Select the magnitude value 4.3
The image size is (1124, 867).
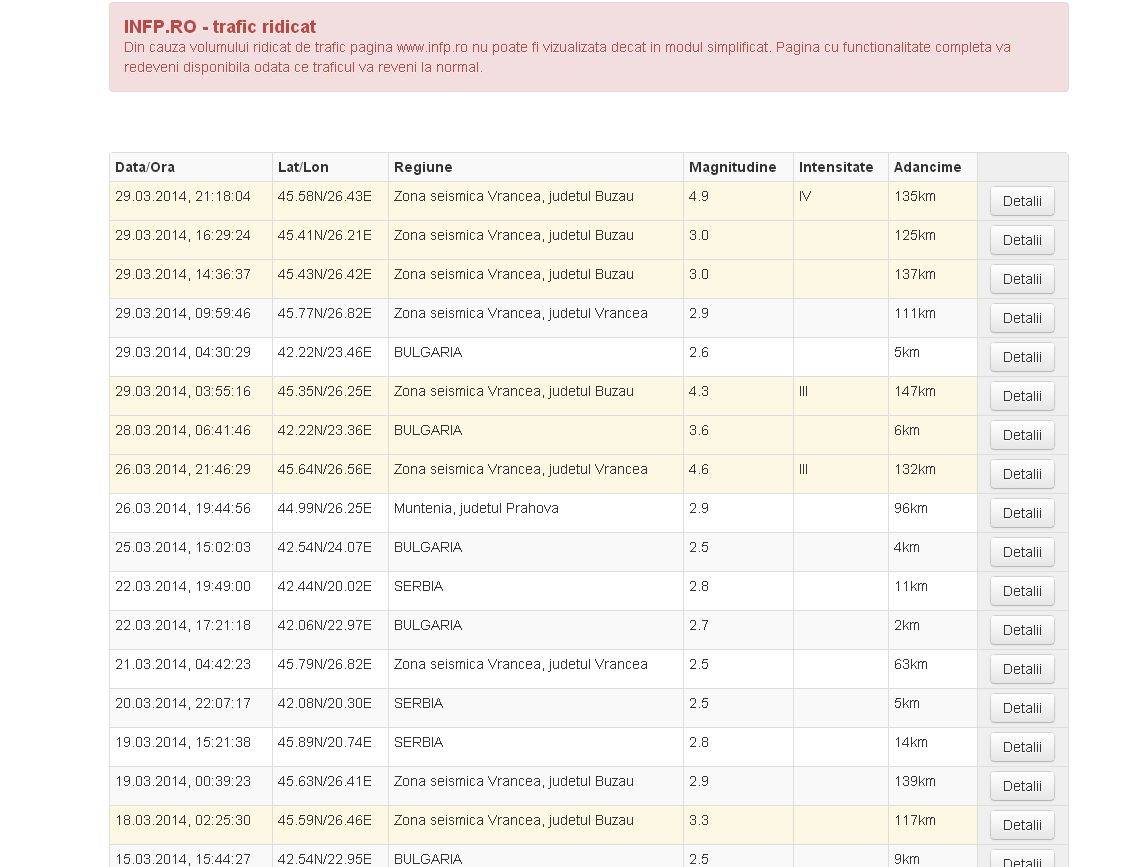point(699,392)
